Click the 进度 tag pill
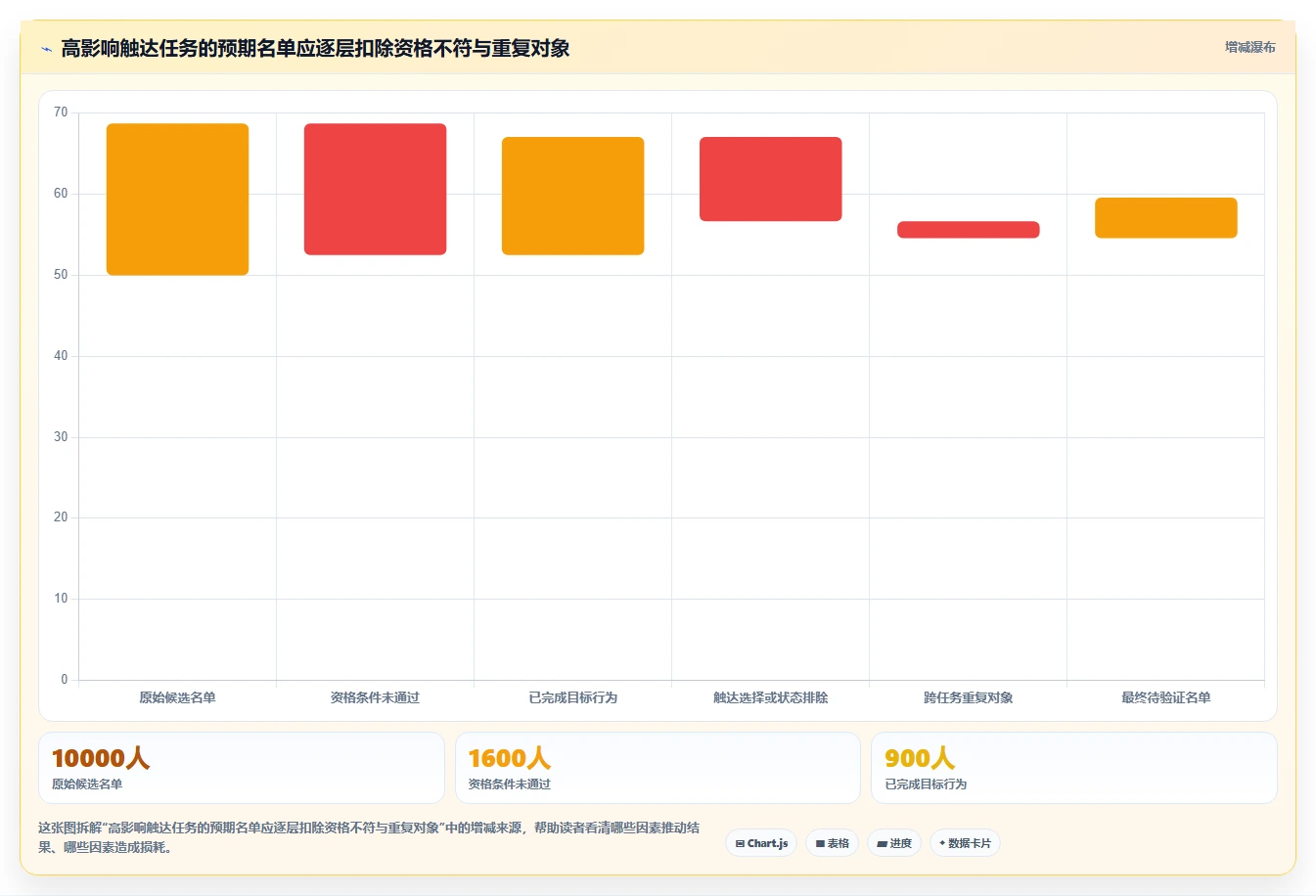1316x896 pixels. click(x=894, y=843)
